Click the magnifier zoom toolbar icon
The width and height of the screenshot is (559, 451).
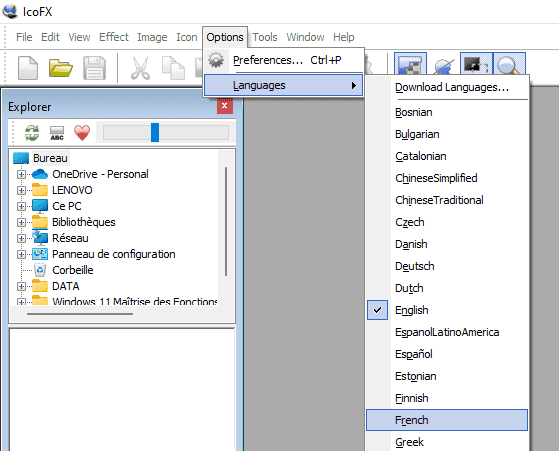pos(509,64)
